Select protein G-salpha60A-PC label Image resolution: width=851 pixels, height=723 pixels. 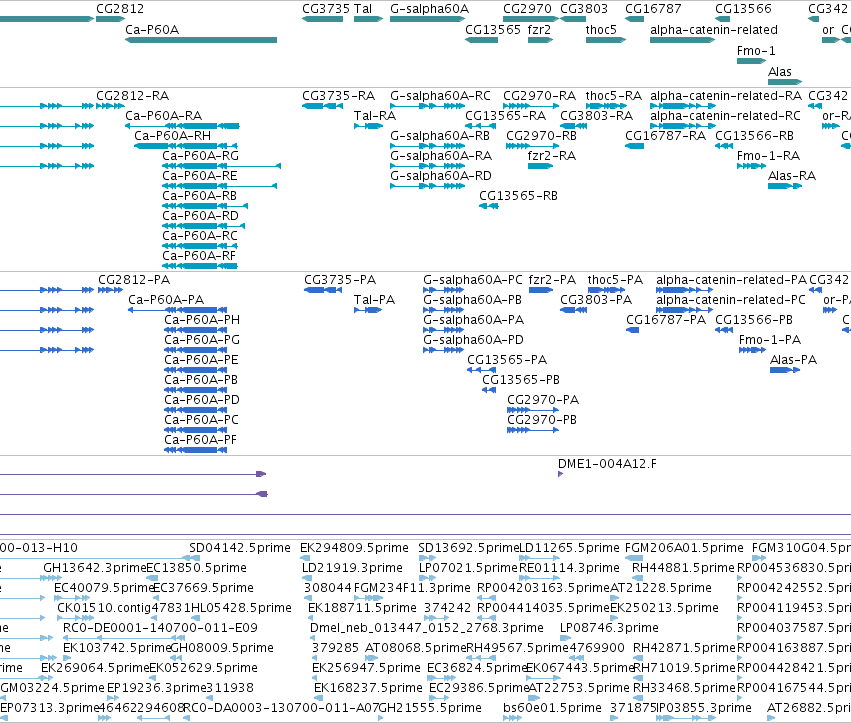(x=473, y=280)
